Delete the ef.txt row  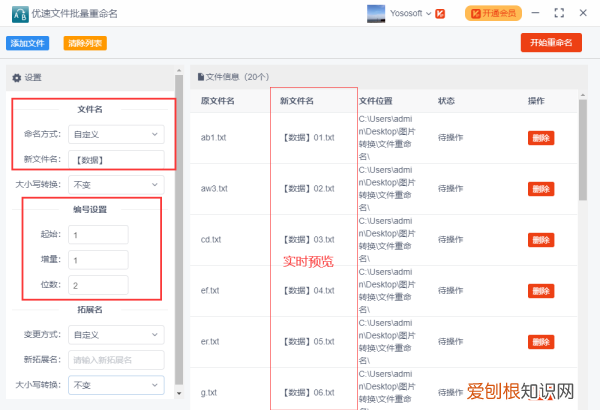click(x=541, y=291)
